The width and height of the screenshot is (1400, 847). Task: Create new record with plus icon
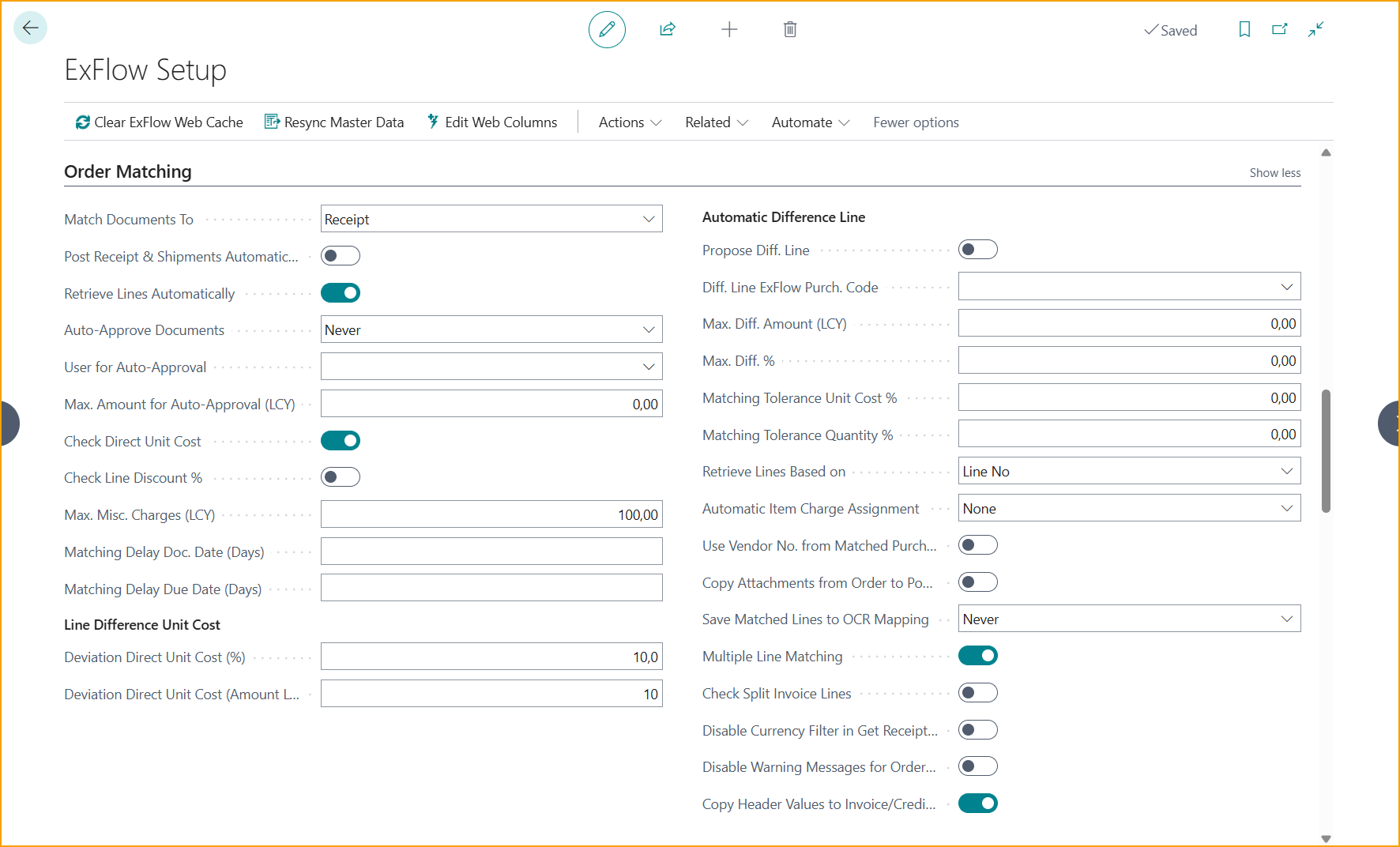click(x=729, y=29)
